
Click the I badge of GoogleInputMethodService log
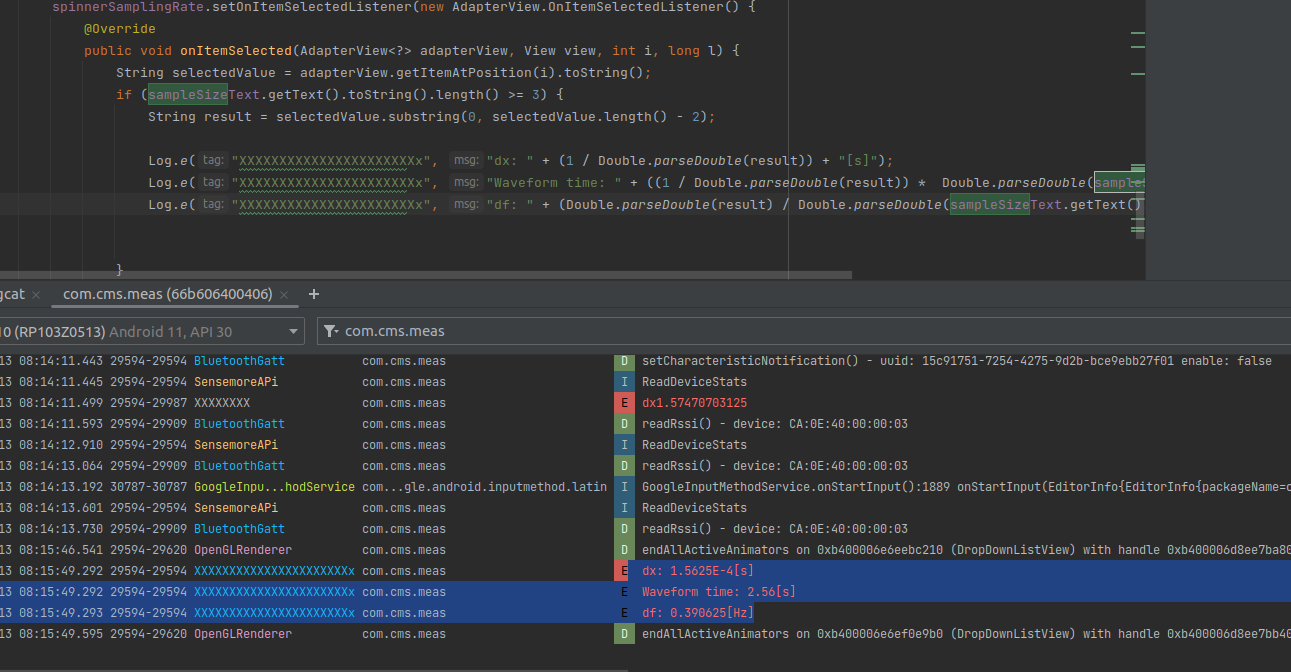pyautogui.click(x=624, y=487)
